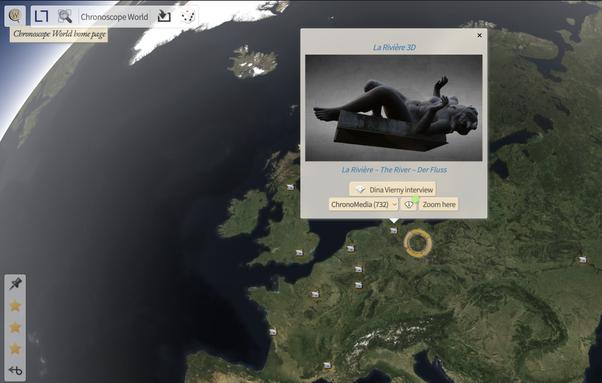
Task: Expand the ChronoMedia (732) dropdown
Action: coord(363,204)
